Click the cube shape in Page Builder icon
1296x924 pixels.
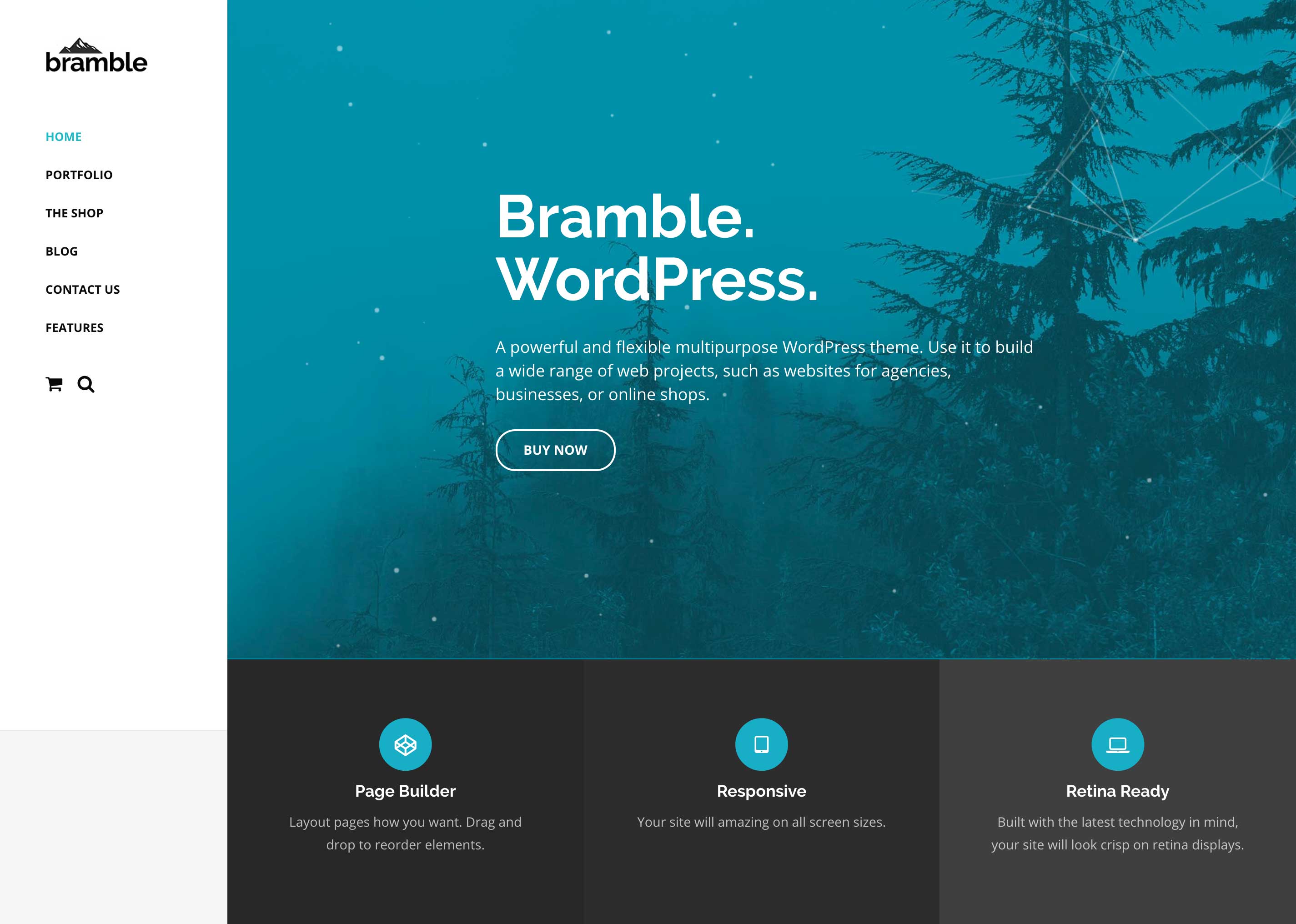405,744
